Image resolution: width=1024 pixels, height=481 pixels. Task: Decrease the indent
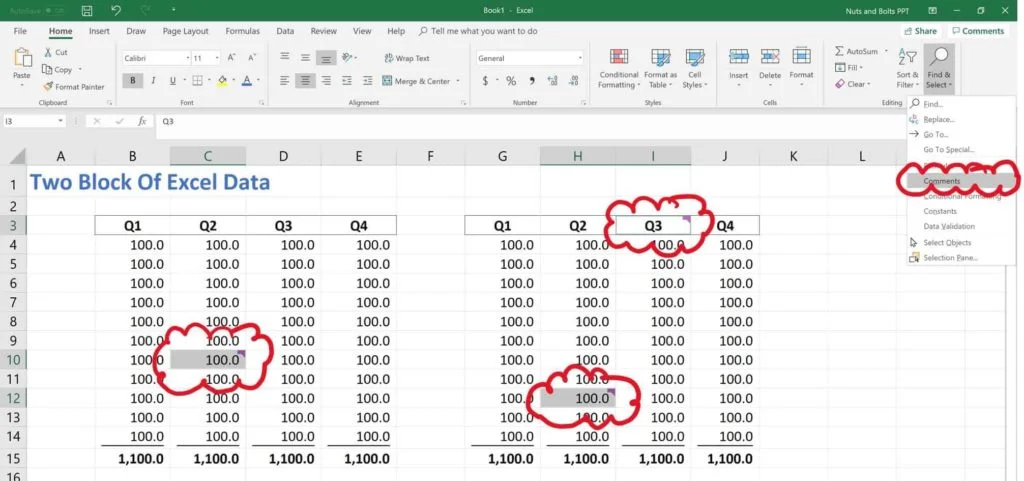click(347, 81)
